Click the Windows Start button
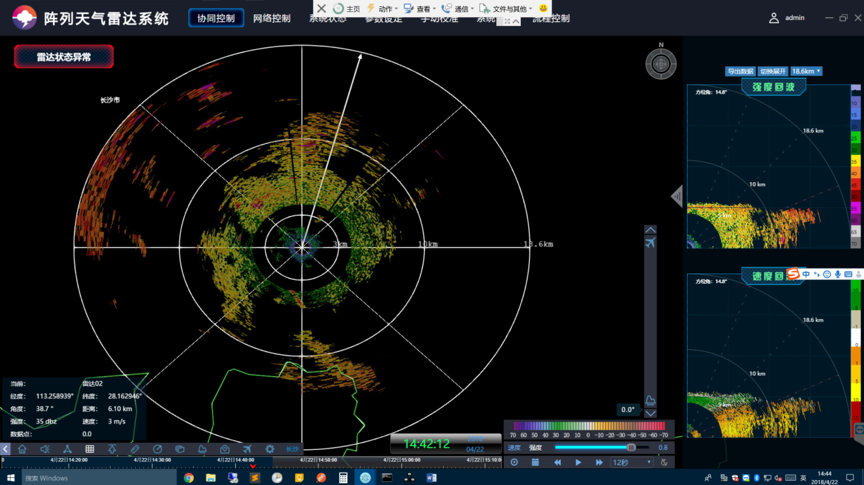The height and width of the screenshot is (485, 864). [10, 478]
